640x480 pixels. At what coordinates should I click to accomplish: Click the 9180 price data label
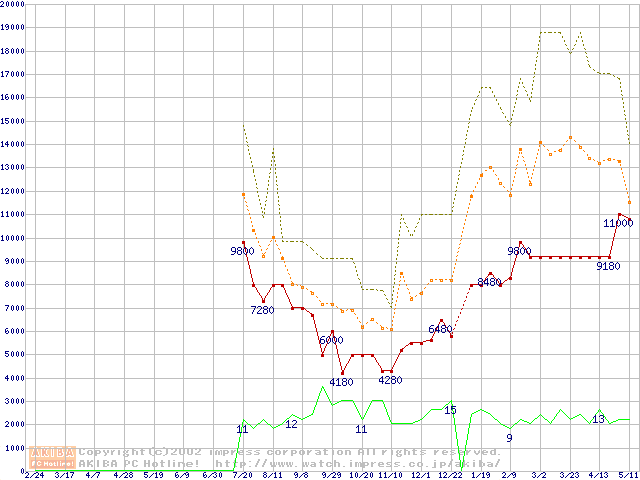coord(608,266)
